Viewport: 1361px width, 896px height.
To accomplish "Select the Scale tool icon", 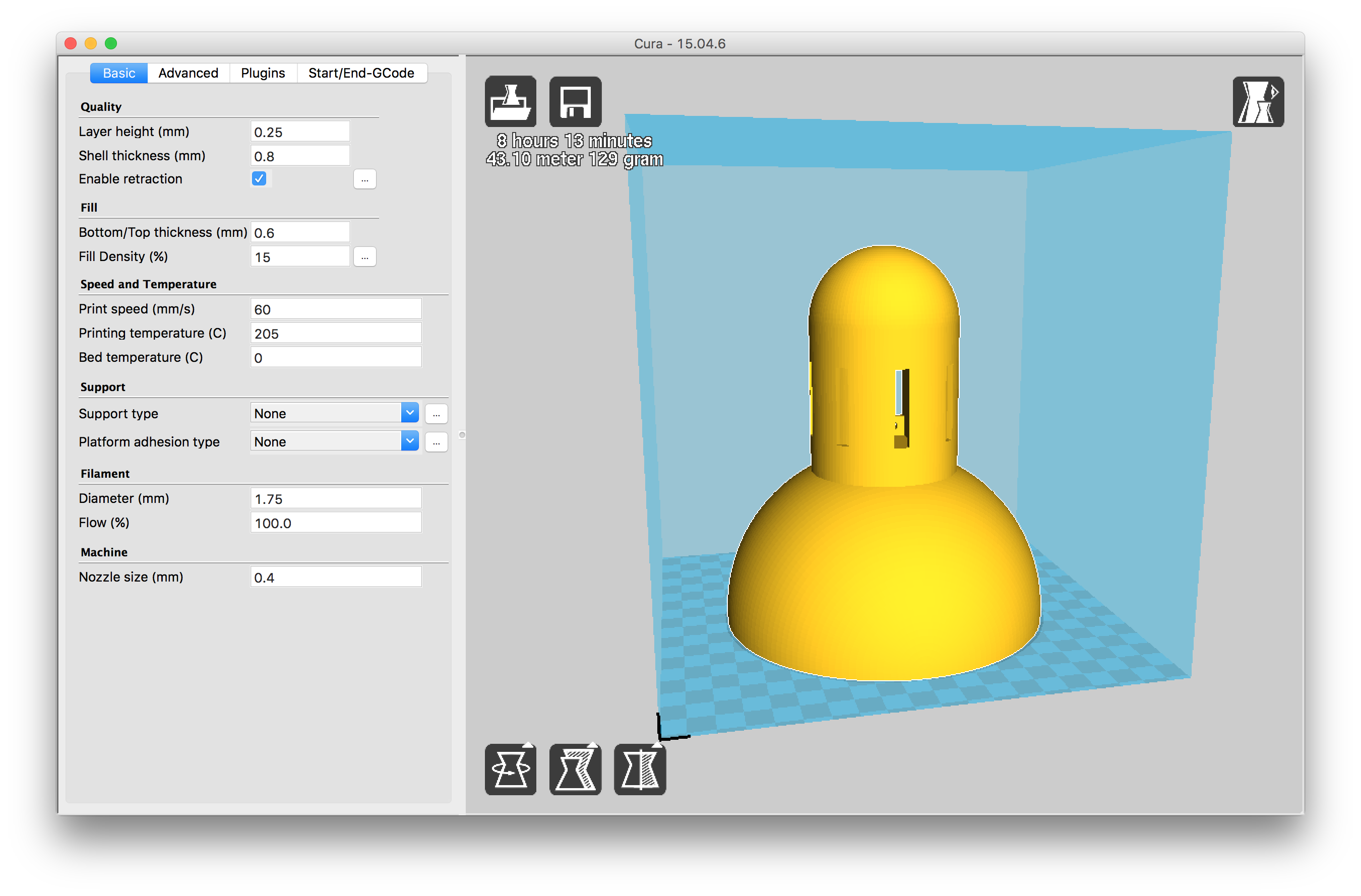I will (575, 770).
